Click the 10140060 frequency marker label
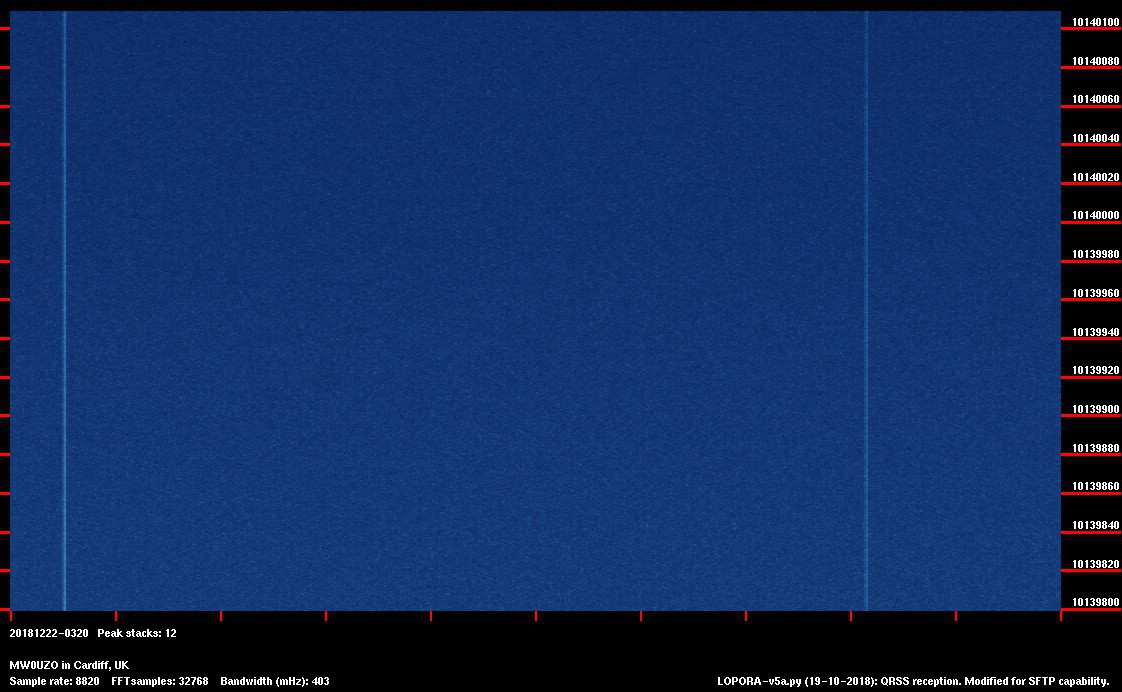Image resolution: width=1122 pixels, height=692 pixels. [x=1095, y=99]
